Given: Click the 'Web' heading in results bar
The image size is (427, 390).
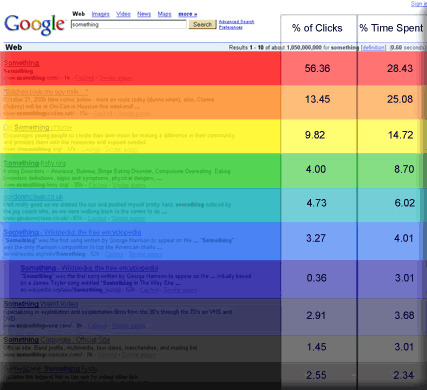Looking at the screenshot, I should (14, 47).
